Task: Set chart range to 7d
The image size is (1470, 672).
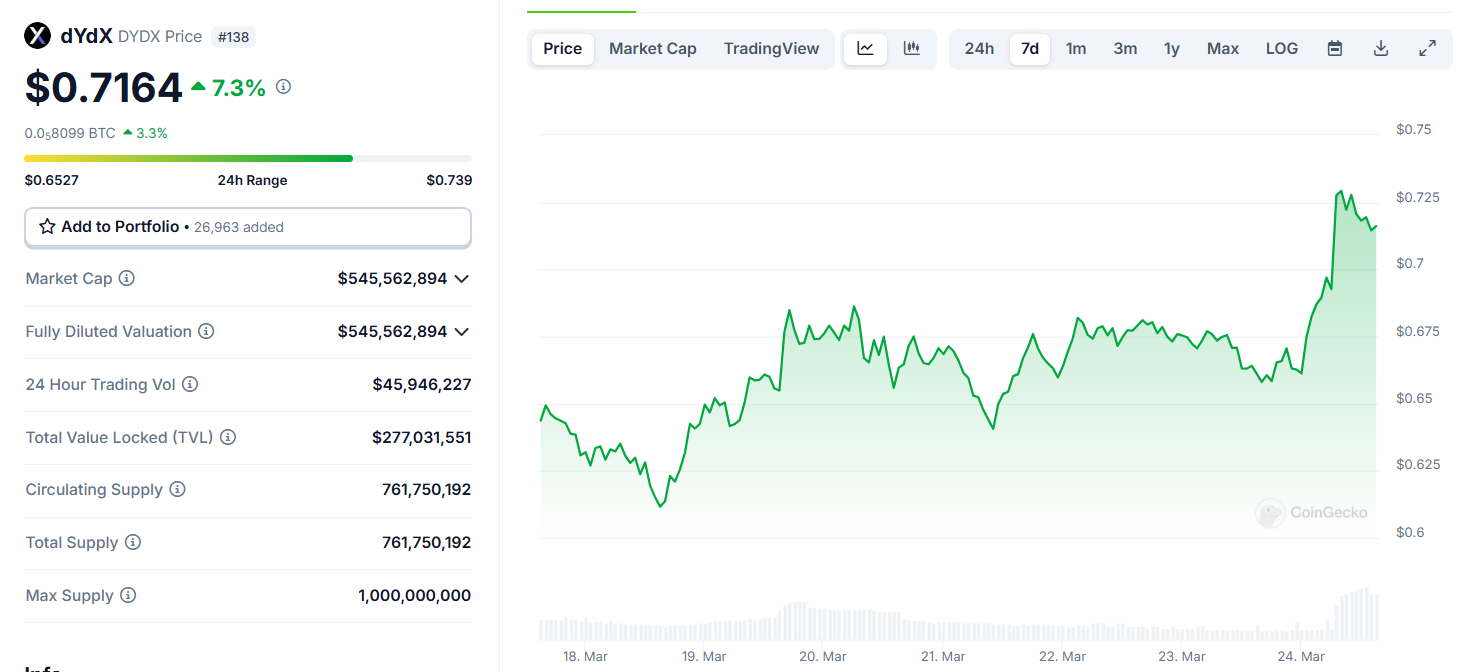Action: [1030, 49]
